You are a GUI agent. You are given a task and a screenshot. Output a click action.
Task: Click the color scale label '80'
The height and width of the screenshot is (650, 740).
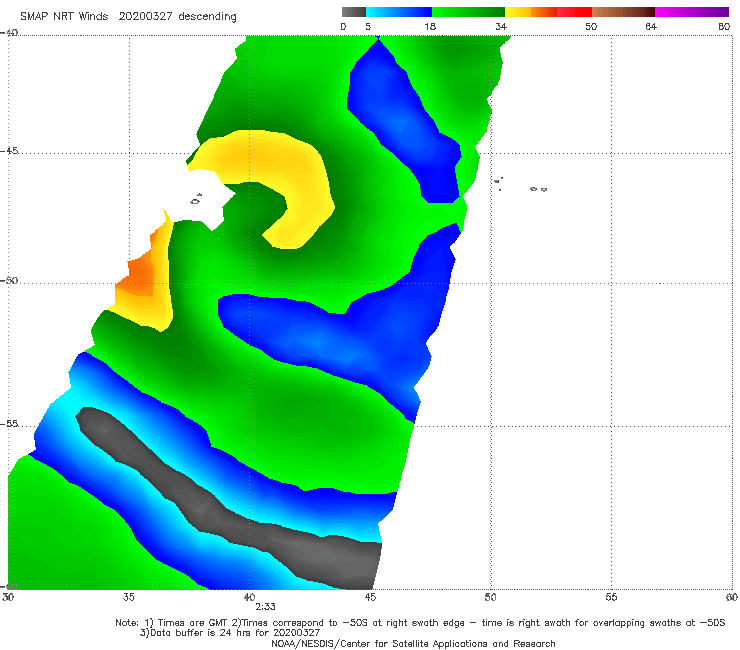coord(724,27)
